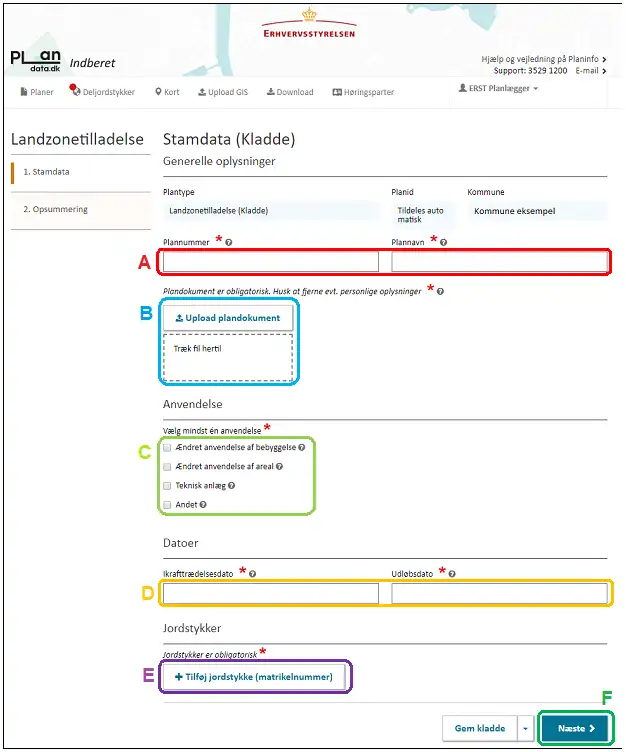Go to Høringsparter in navigation bar
This screenshot has height=752, width=626.
click(x=363, y=92)
